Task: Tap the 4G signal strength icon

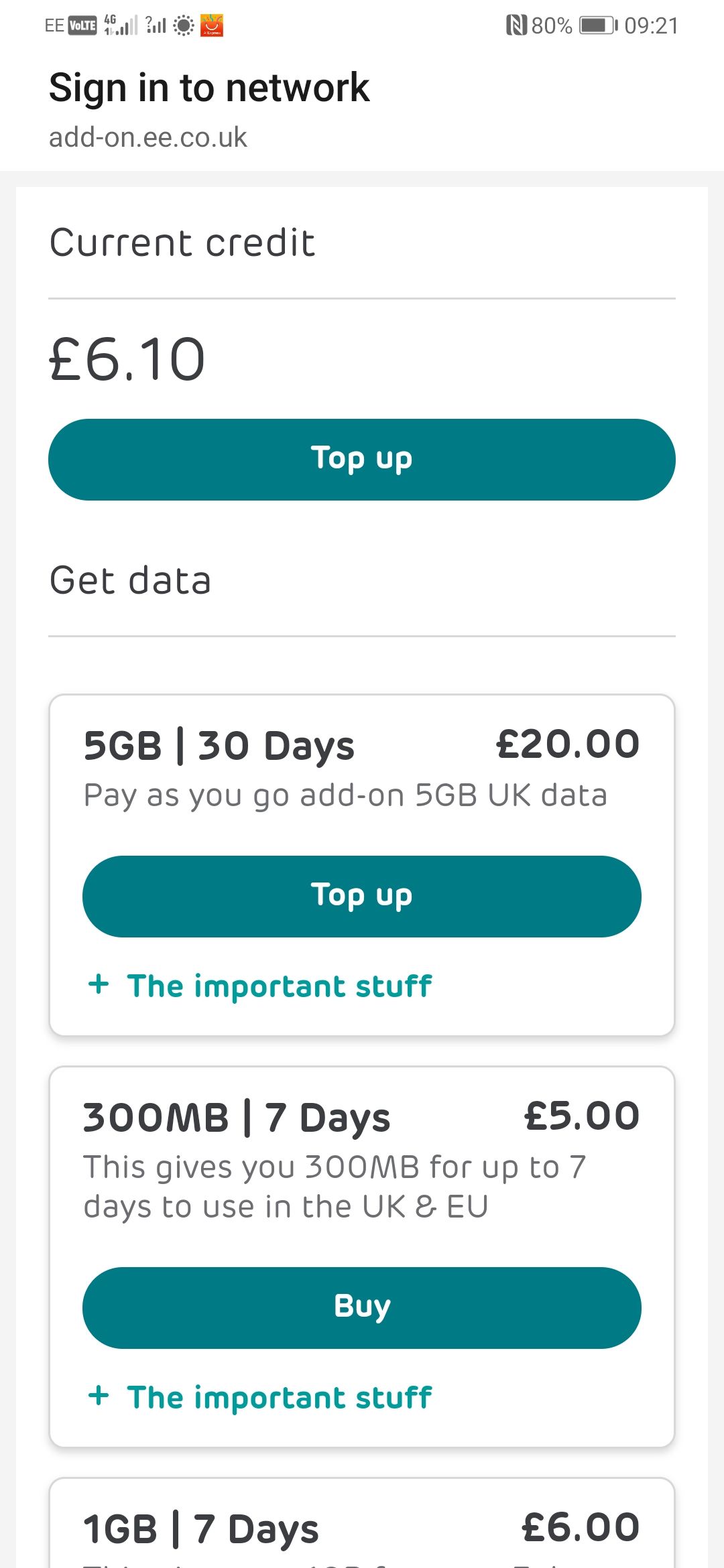Action: point(121,25)
